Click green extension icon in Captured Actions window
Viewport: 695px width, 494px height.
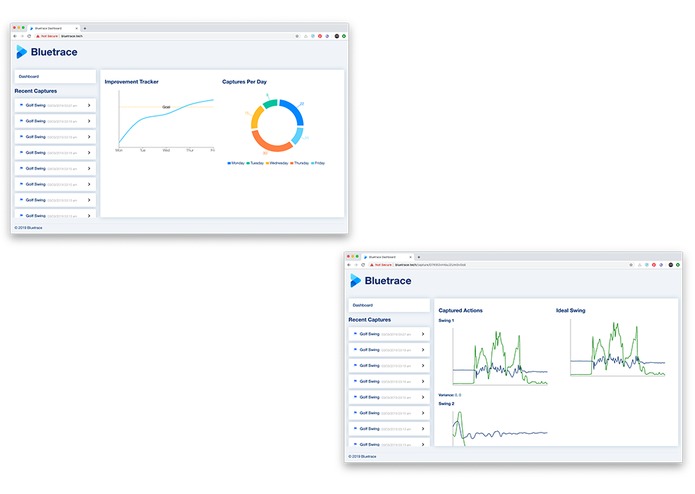(678, 265)
